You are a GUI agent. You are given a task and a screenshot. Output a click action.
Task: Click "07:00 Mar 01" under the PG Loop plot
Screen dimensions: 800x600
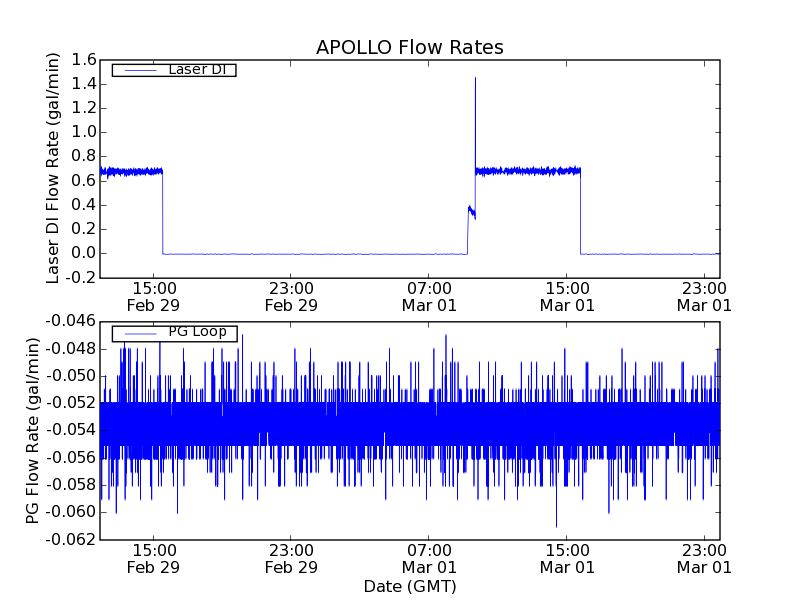[x=429, y=559]
